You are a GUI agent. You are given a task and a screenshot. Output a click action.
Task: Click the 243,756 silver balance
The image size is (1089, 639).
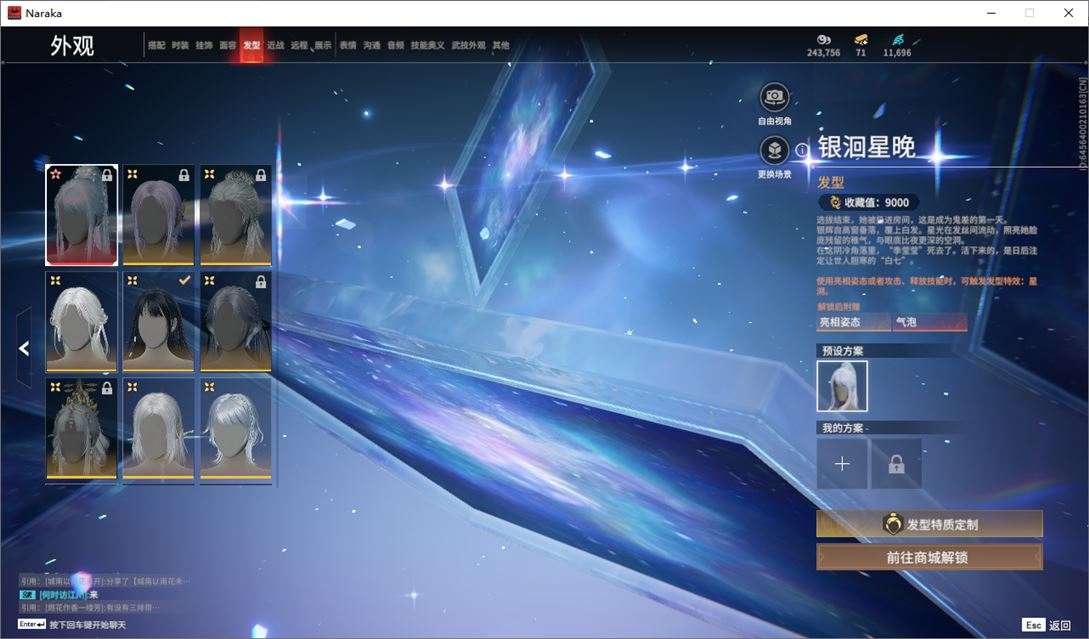[x=824, y=53]
